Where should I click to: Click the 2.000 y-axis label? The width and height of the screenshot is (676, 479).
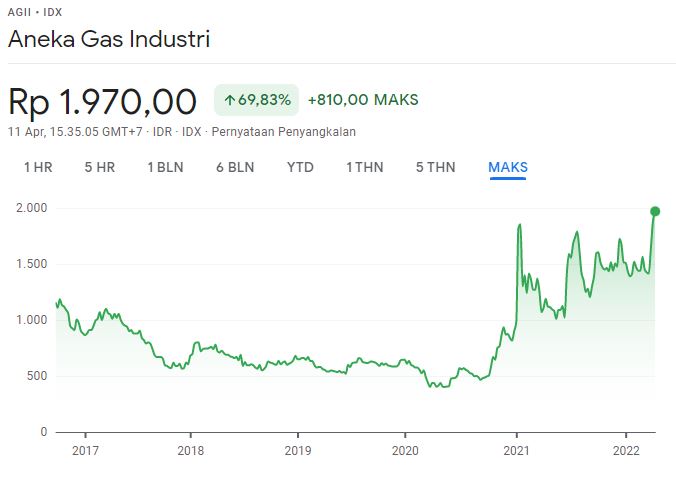[x=31, y=208]
